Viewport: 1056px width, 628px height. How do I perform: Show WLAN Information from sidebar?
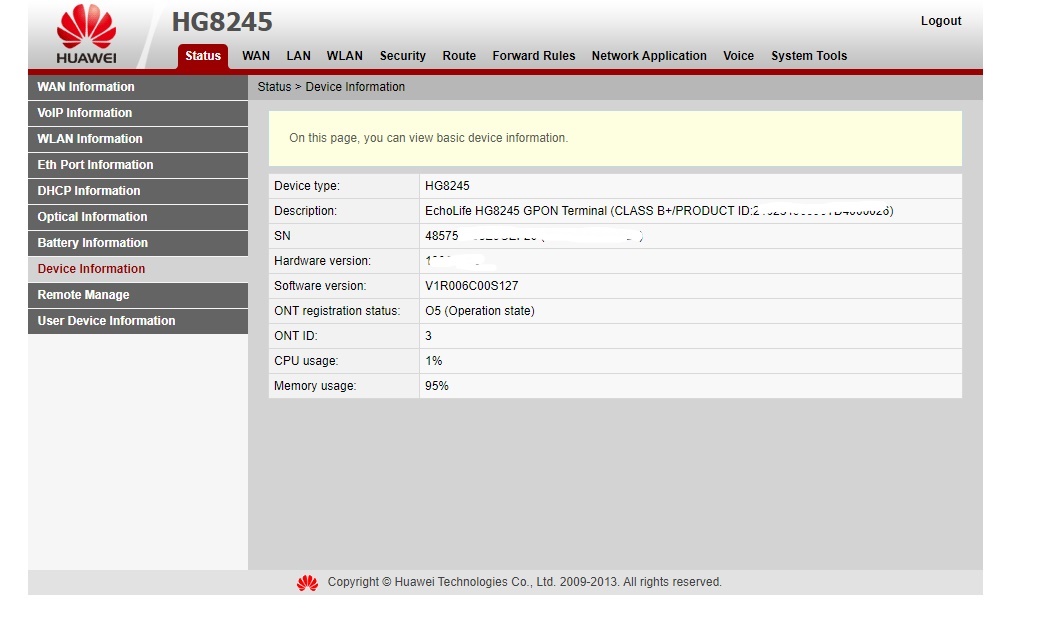point(90,139)
